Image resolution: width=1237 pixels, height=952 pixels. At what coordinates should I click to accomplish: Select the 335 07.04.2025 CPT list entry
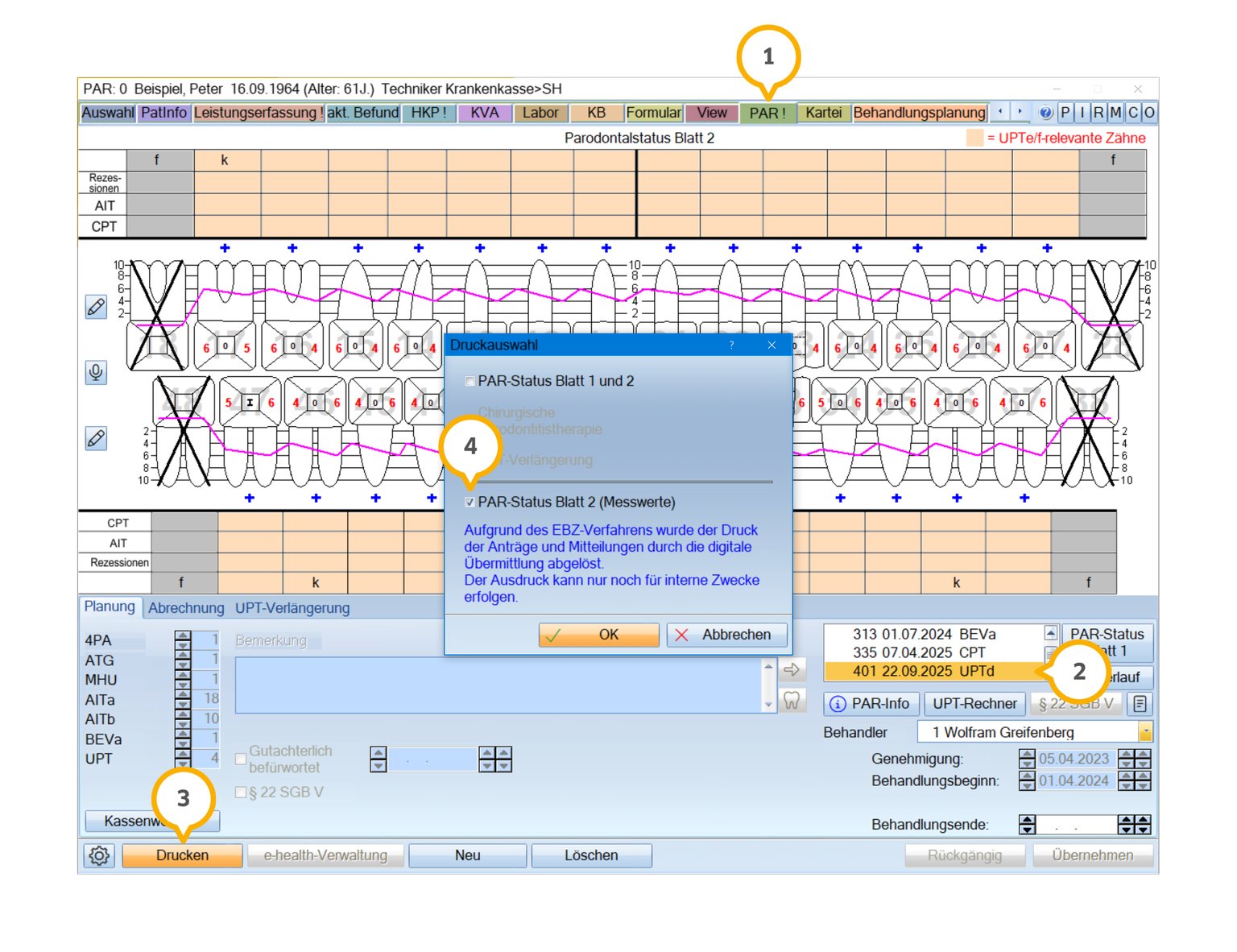[919, 652]
